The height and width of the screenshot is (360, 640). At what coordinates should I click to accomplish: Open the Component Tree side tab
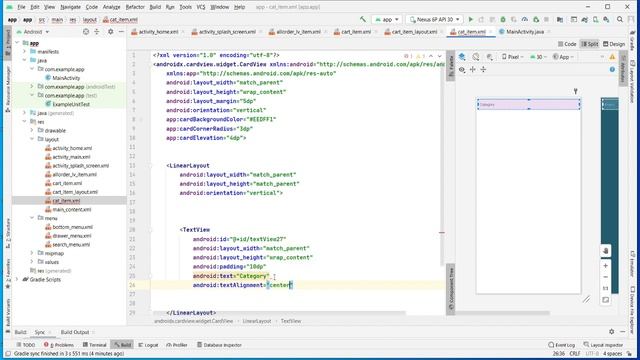coord(451,289)
